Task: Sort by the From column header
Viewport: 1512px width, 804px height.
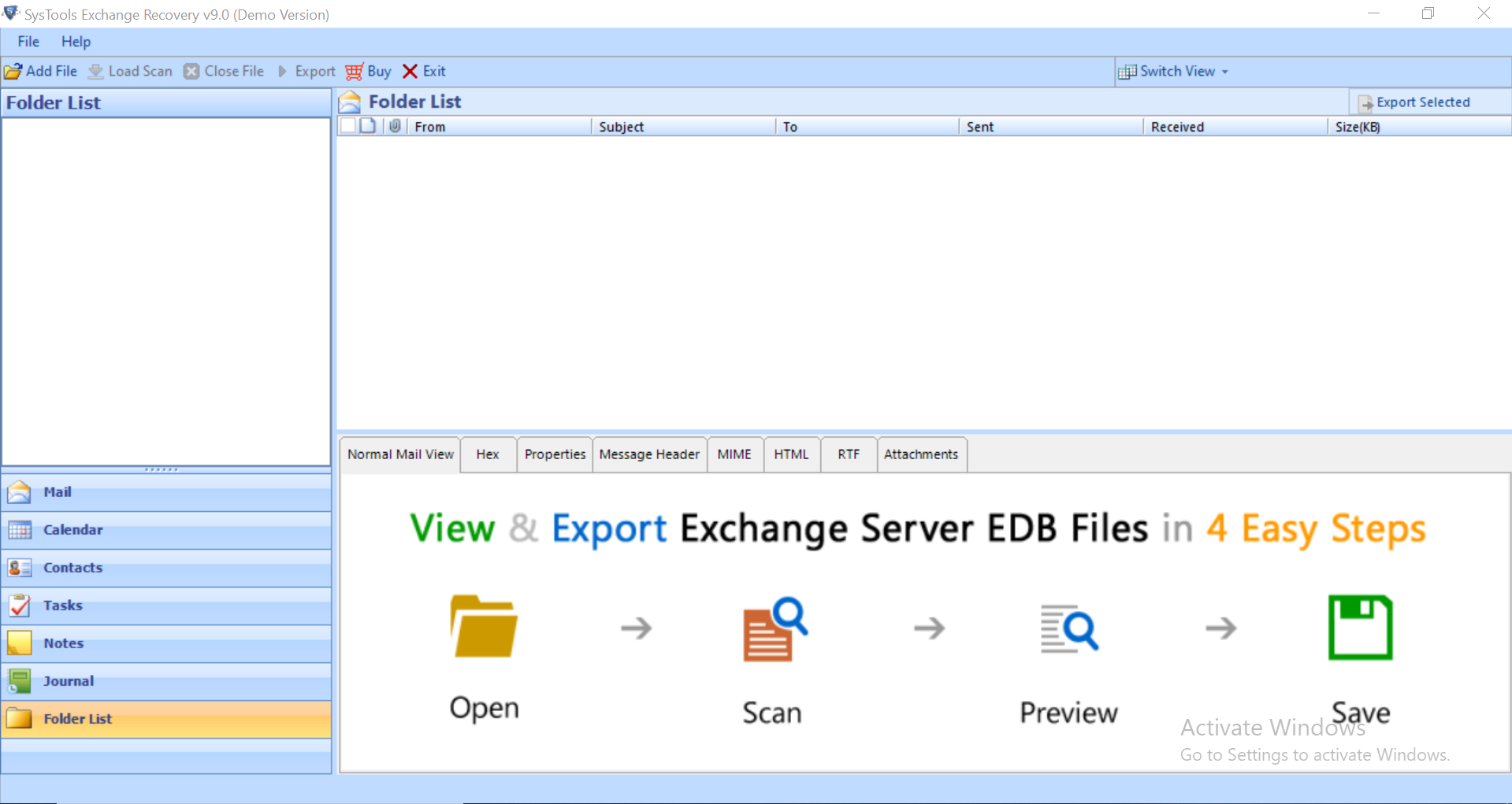Action: click(499, 127)
